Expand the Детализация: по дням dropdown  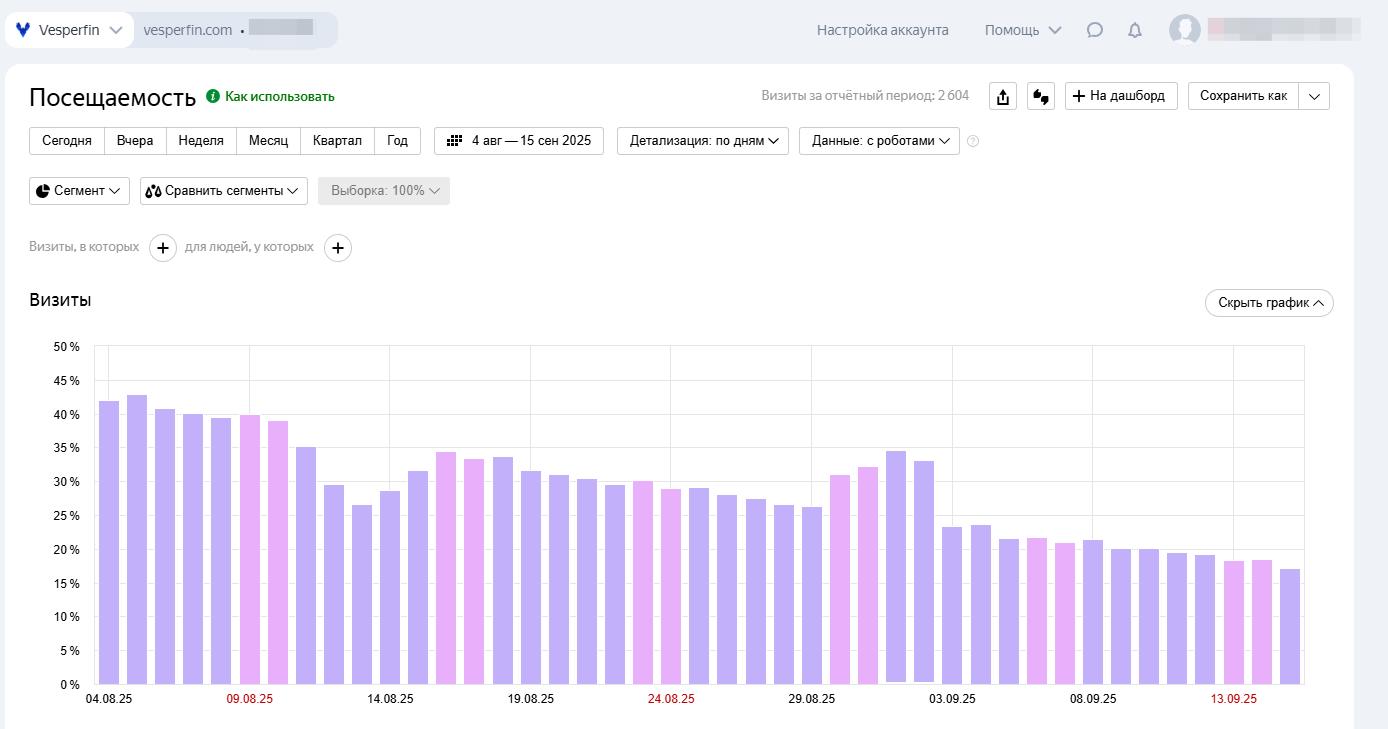click(703, 141)
